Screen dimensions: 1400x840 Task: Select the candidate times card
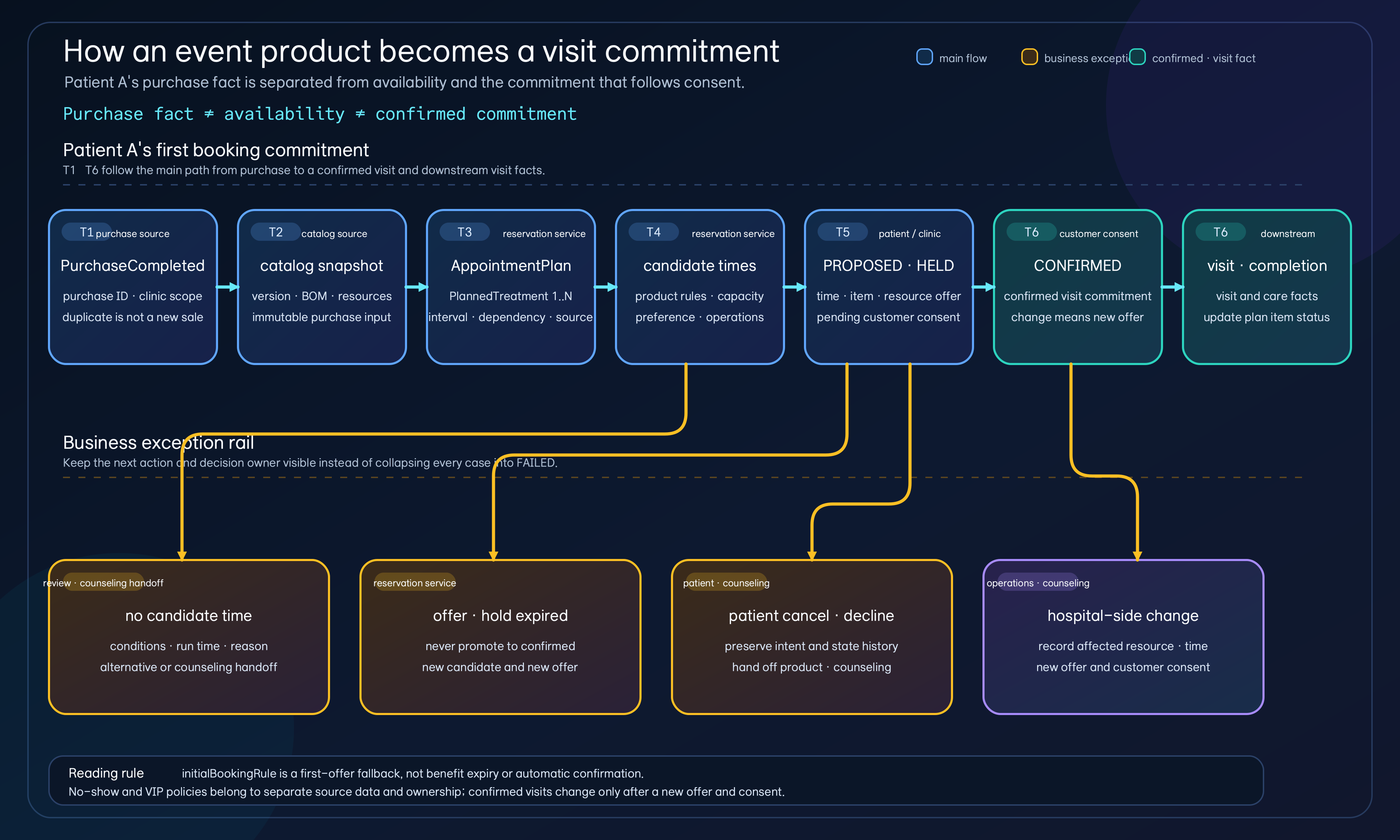700,287
